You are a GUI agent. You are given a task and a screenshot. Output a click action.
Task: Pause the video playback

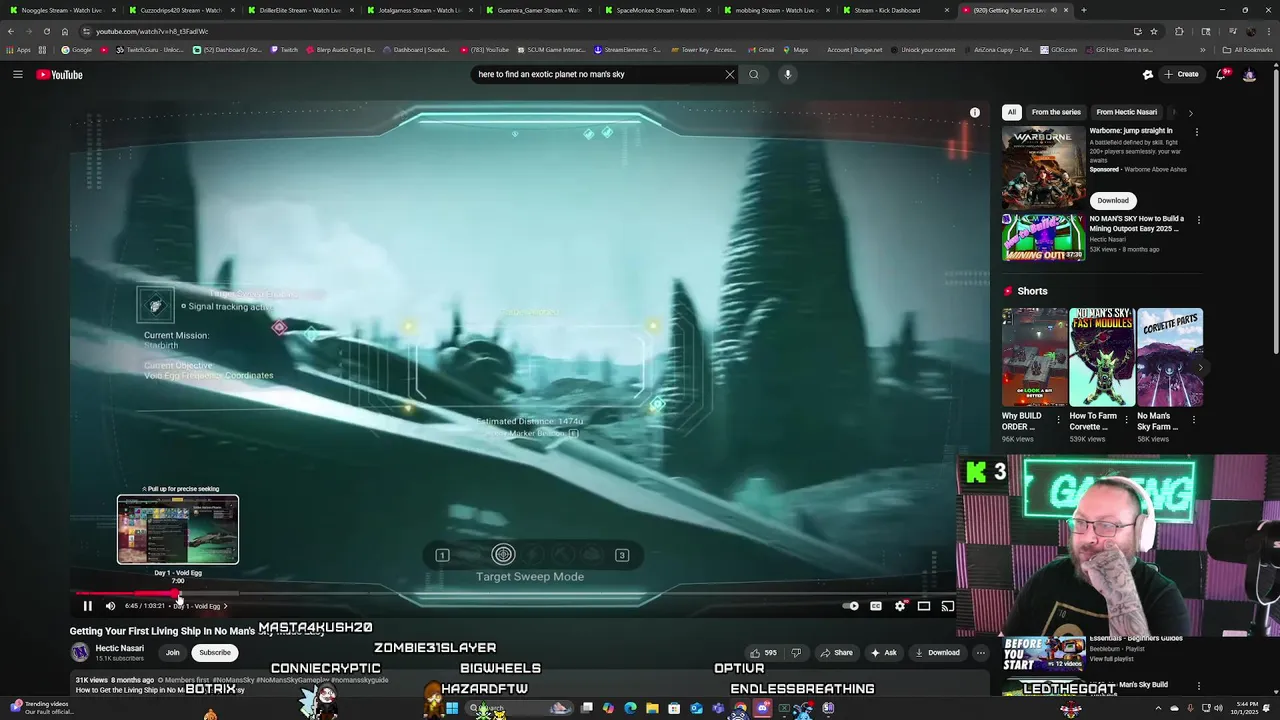coord(87,606)
